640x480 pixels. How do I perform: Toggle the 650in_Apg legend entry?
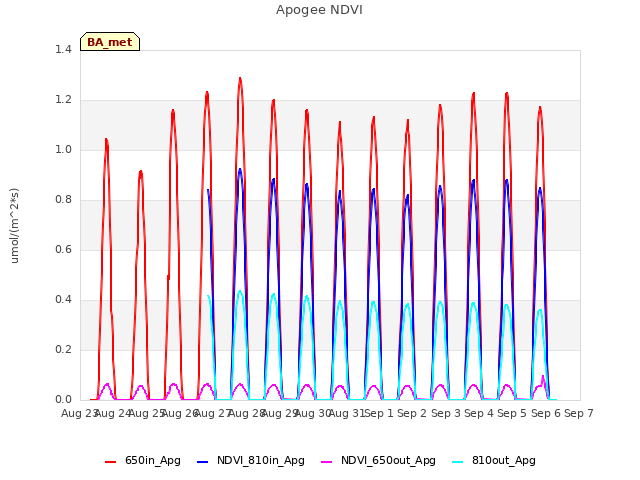point(143,460)
